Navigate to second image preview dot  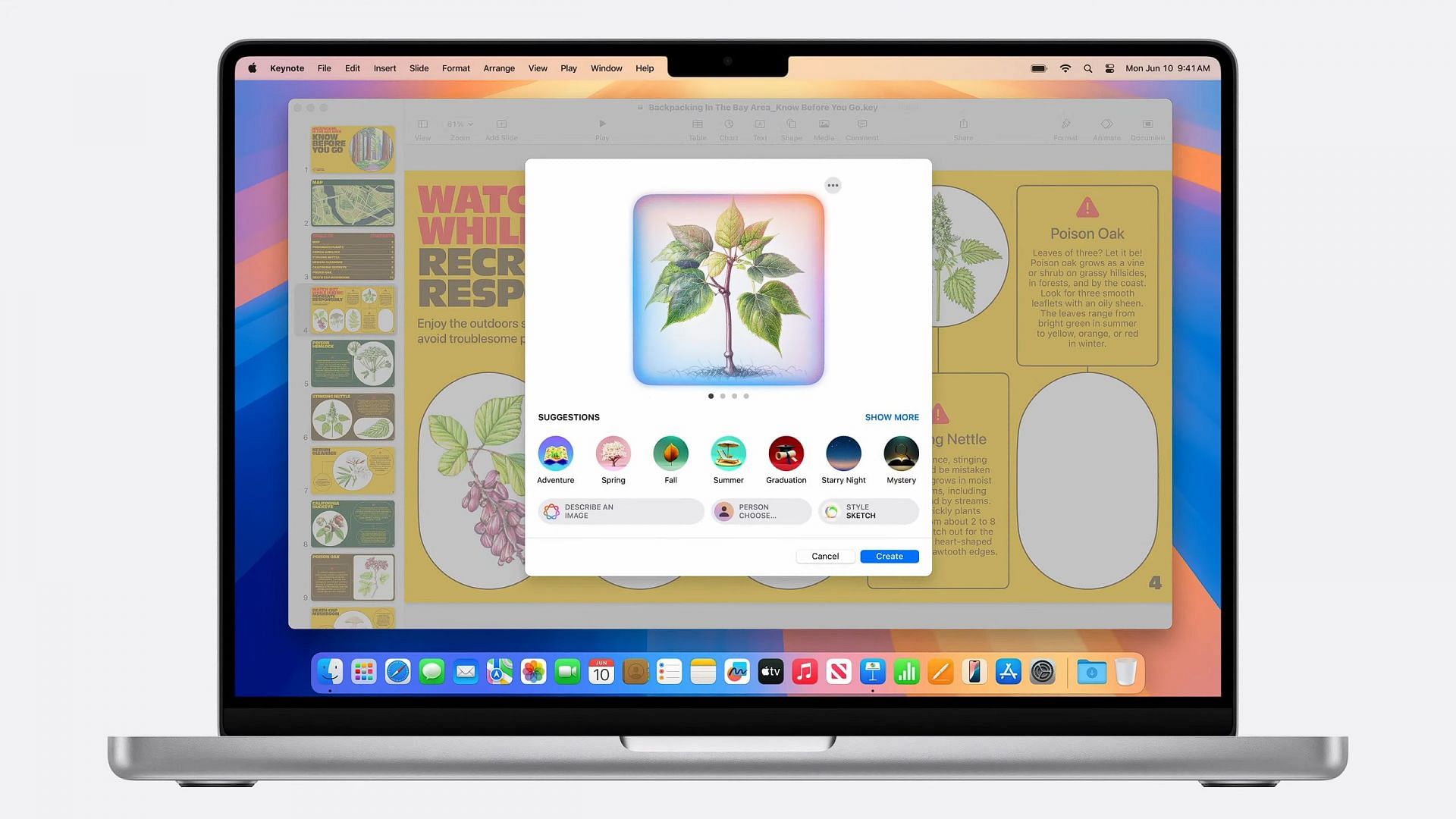click(x=722, y=396)
